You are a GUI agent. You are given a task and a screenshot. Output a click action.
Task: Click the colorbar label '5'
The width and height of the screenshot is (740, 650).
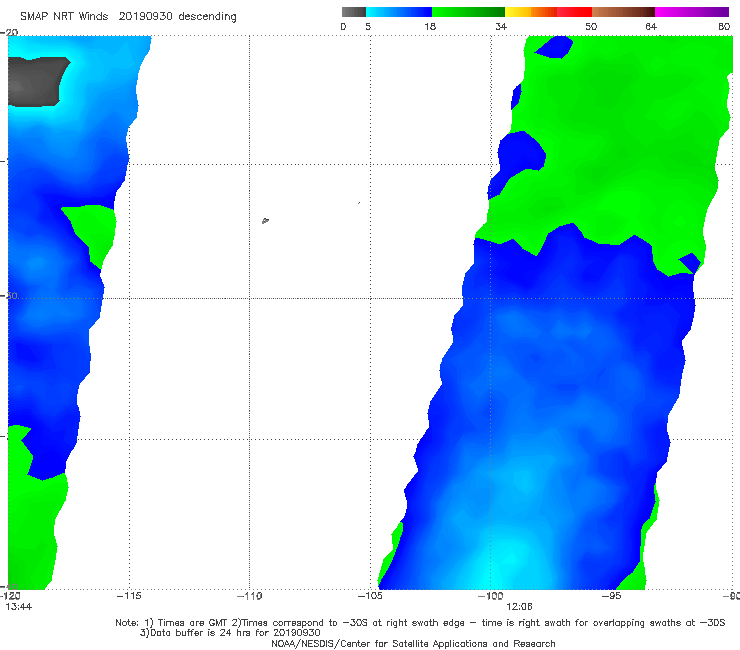click(x=368, y=26)
